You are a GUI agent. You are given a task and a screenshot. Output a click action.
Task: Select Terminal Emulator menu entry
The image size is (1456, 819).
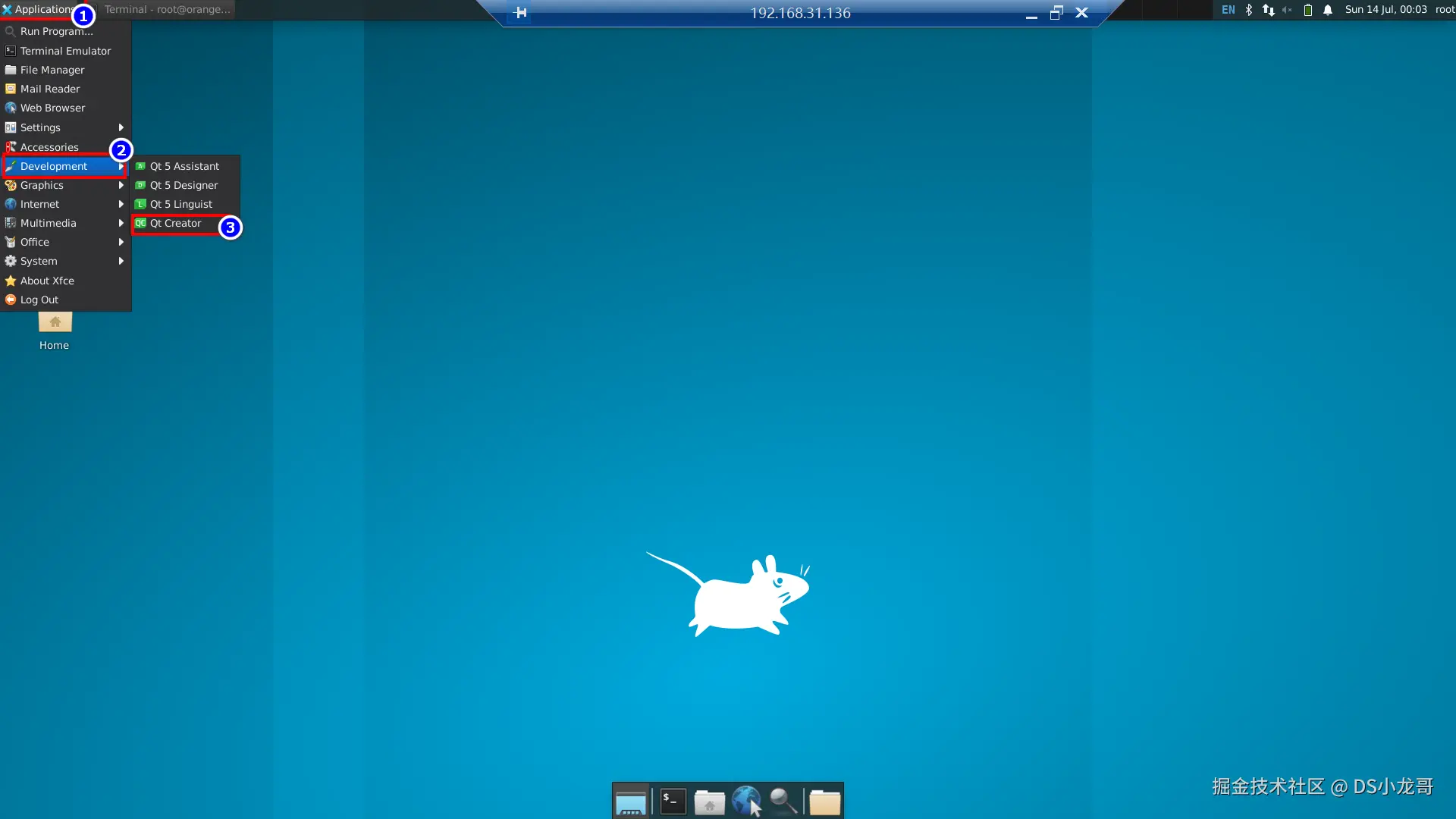(65, 51)
